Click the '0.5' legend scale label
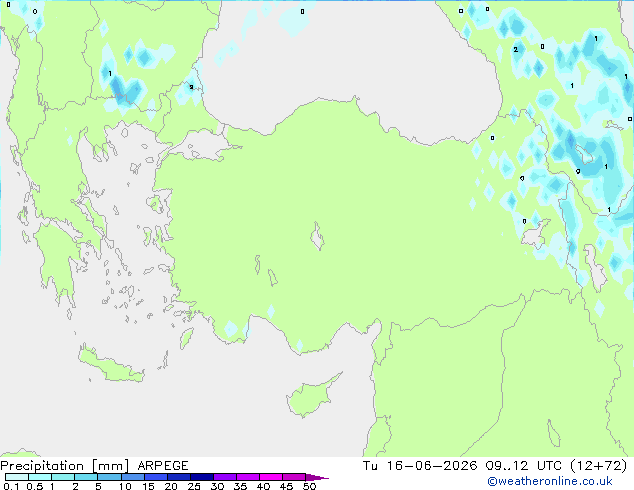 [x=35, y=486]
